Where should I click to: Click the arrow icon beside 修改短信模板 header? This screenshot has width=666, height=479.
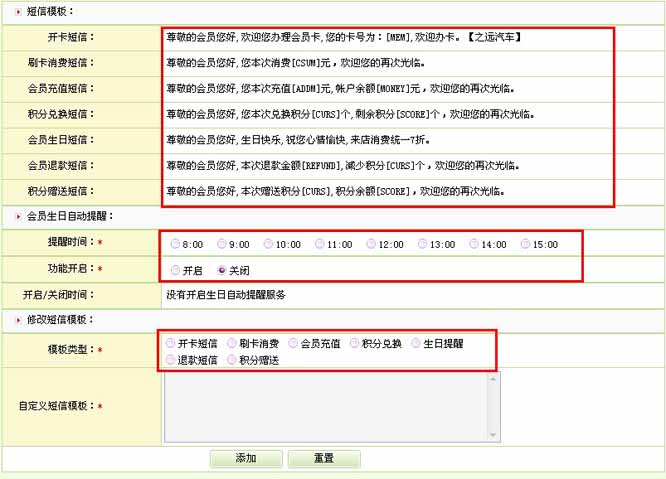[x=18, y=320]
